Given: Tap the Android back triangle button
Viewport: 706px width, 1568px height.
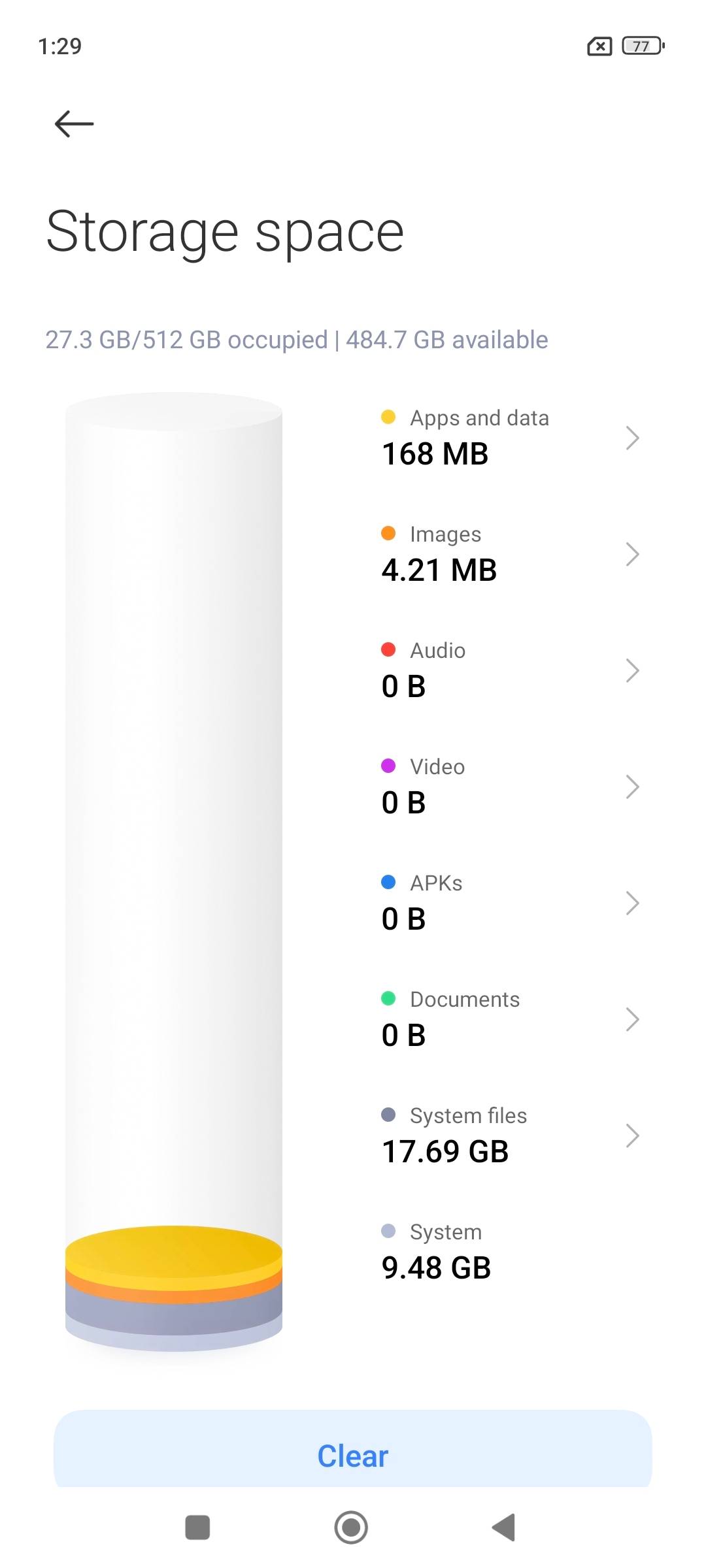Looking at the screenshot, I should click(x=504, y=1527).
